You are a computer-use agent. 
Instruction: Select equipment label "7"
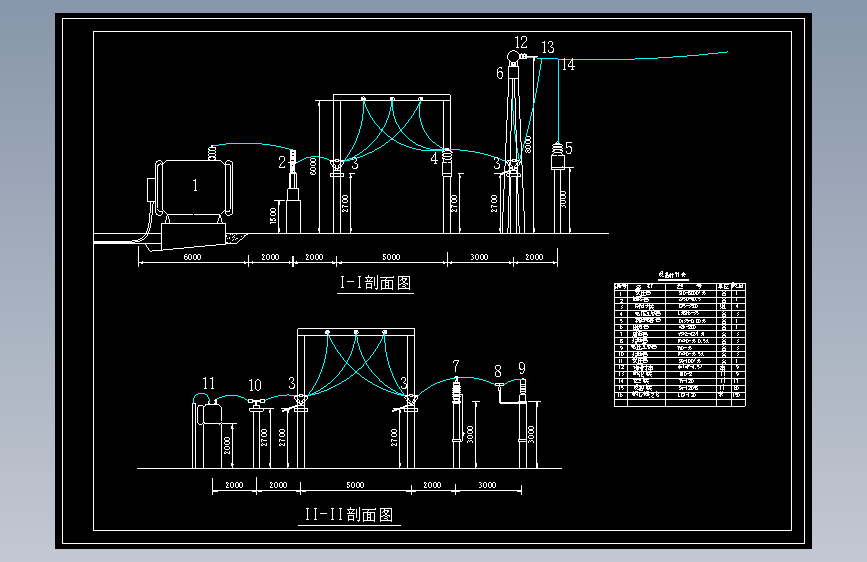pos(456,366)
